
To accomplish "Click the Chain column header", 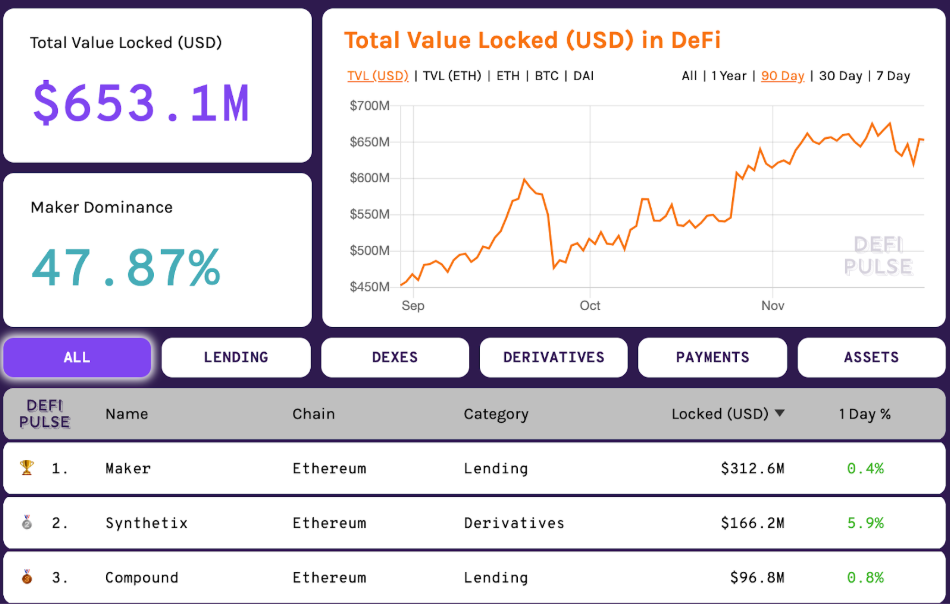I will click(x=313, y=414).
